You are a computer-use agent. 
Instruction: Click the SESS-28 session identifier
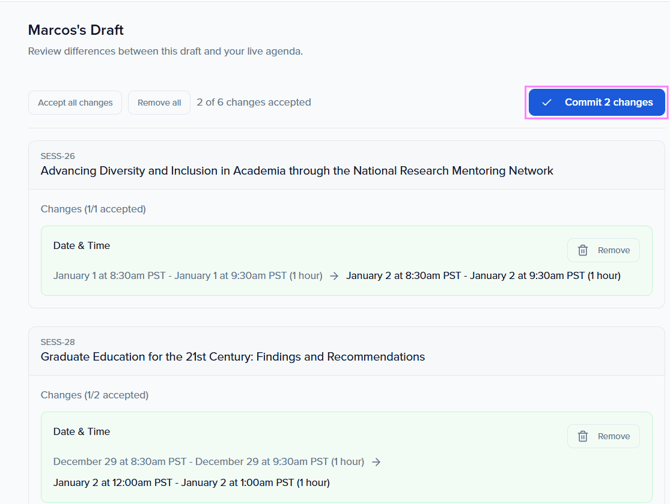click(58, 342)
